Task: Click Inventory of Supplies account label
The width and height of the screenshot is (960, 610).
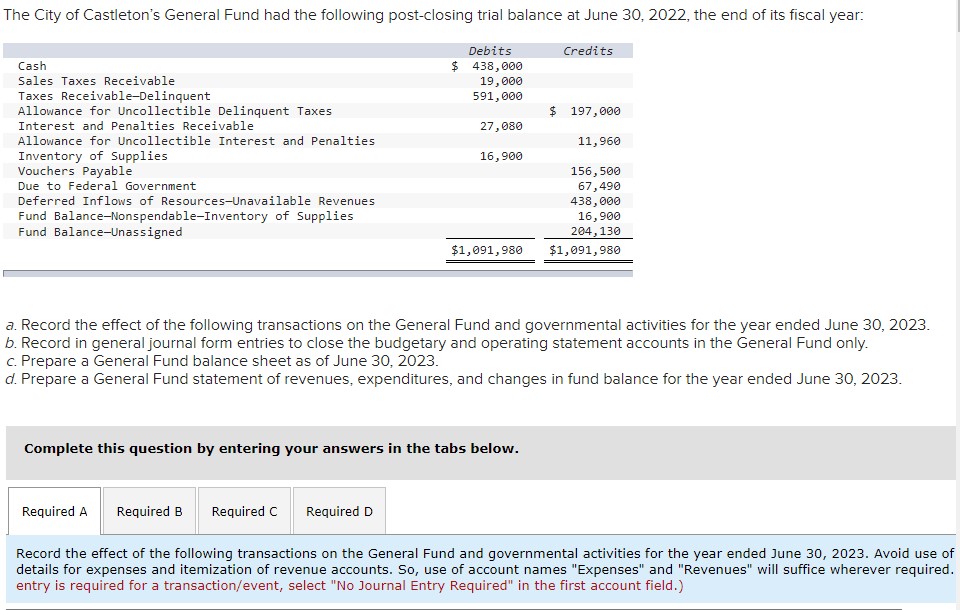Action: (x=92, y=156)
